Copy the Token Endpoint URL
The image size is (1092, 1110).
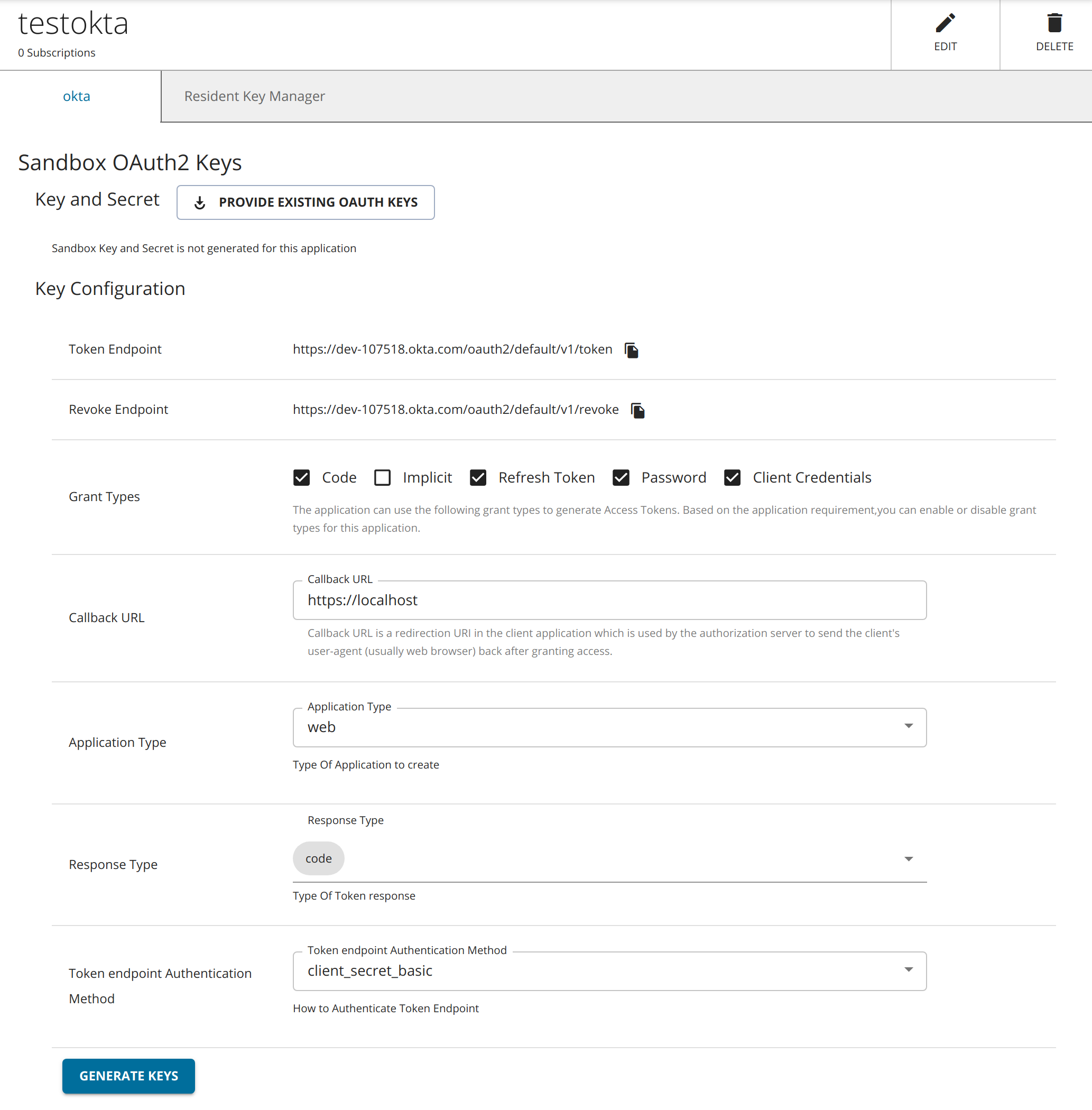coord(632,349)
